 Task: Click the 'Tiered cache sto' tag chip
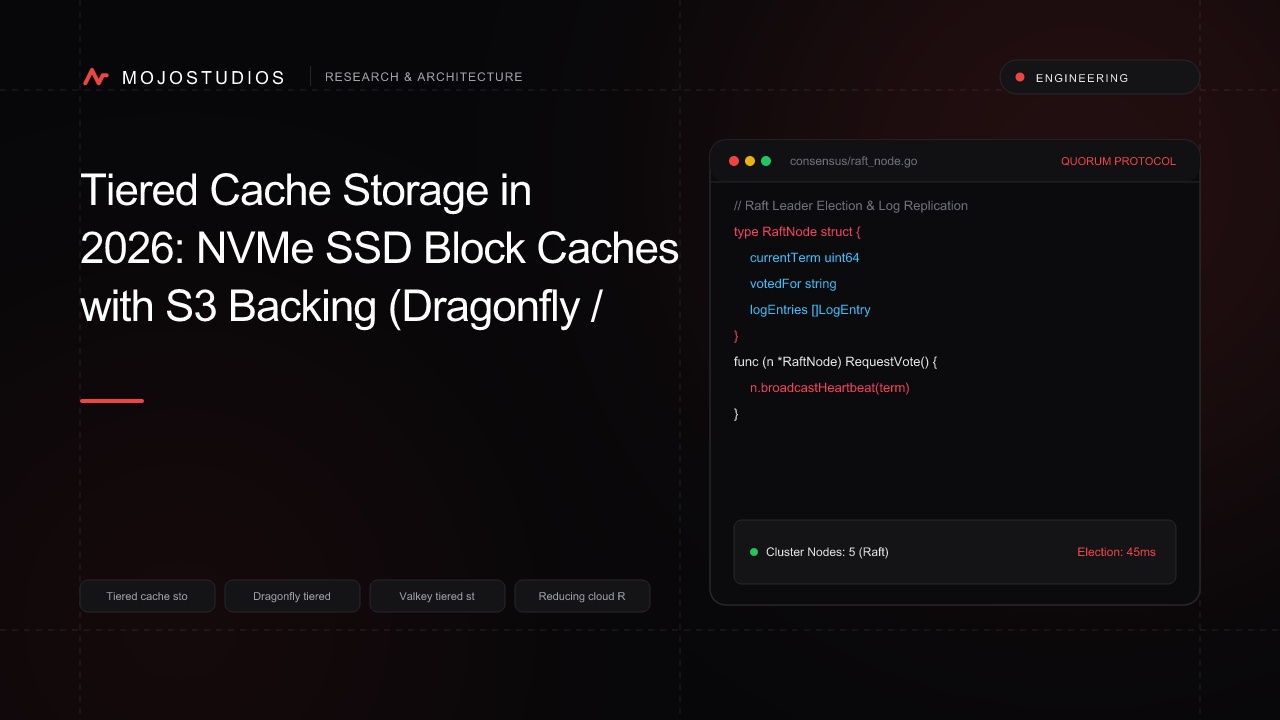[147, 596]
